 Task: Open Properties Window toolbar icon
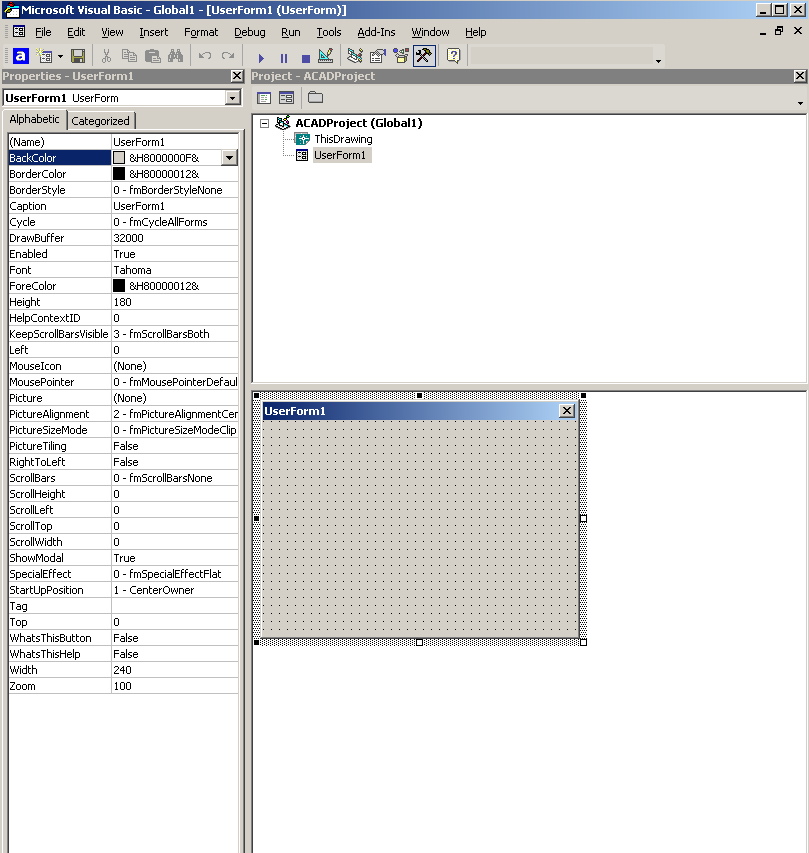click(x=378, y=56)
